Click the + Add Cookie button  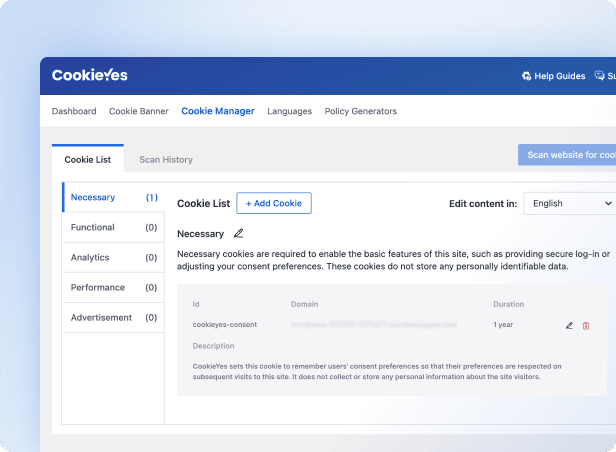(274, 203)
